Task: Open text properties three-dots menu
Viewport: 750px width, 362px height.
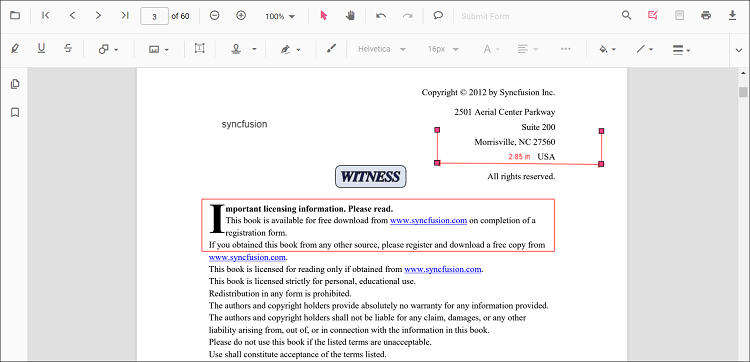Action: (565, 49)
